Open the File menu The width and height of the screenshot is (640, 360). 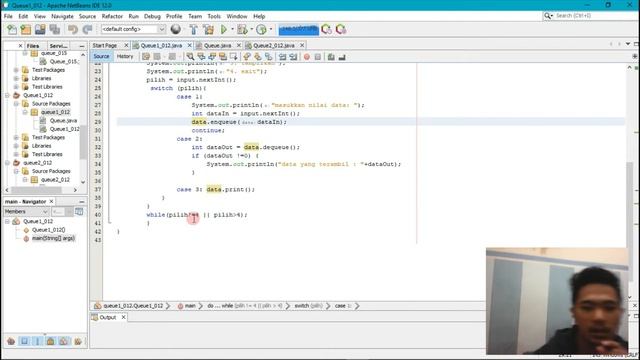point(8,16)
